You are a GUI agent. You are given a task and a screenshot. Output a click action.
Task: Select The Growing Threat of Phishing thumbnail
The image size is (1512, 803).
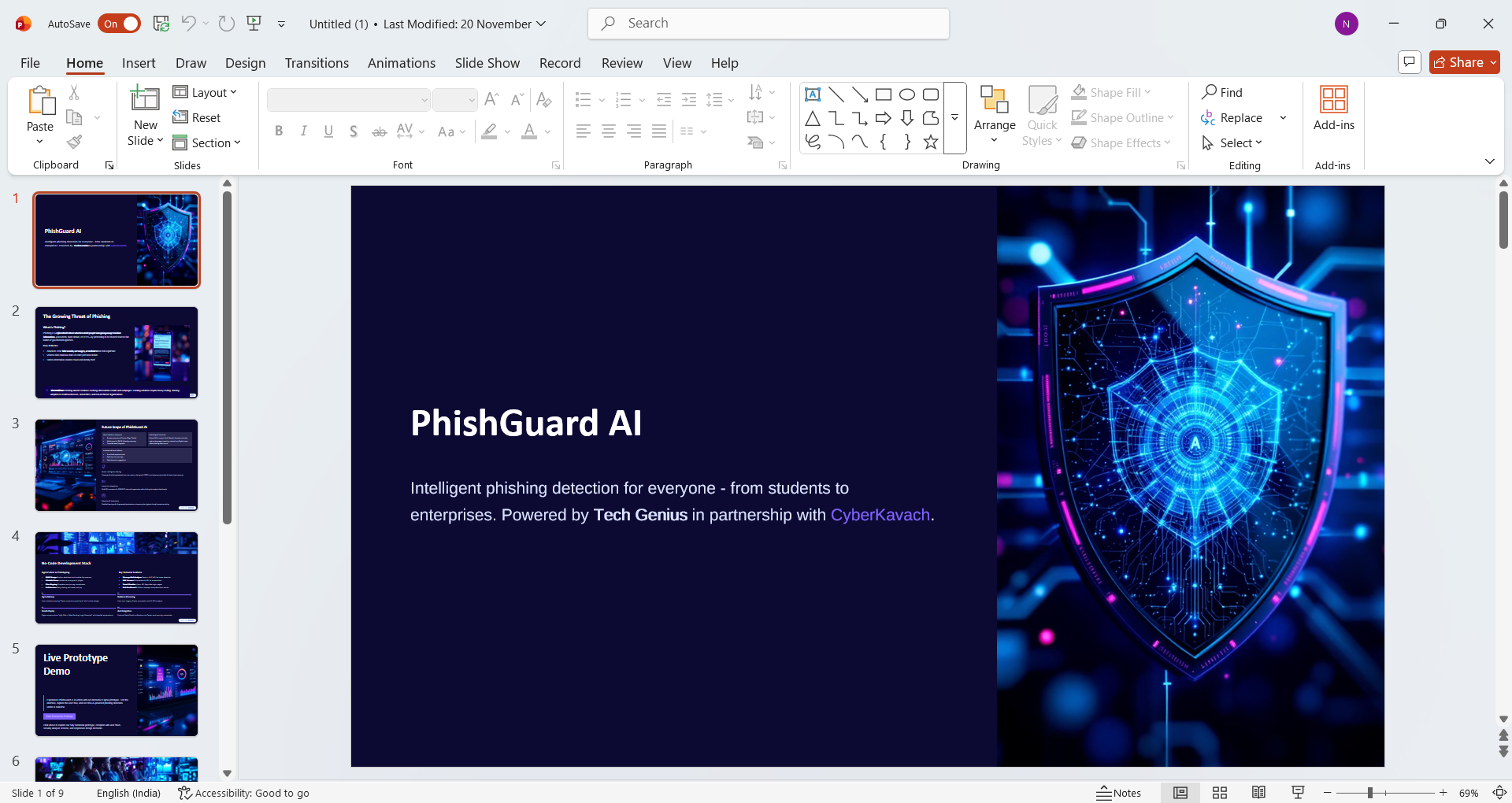(x=117, y=353)
